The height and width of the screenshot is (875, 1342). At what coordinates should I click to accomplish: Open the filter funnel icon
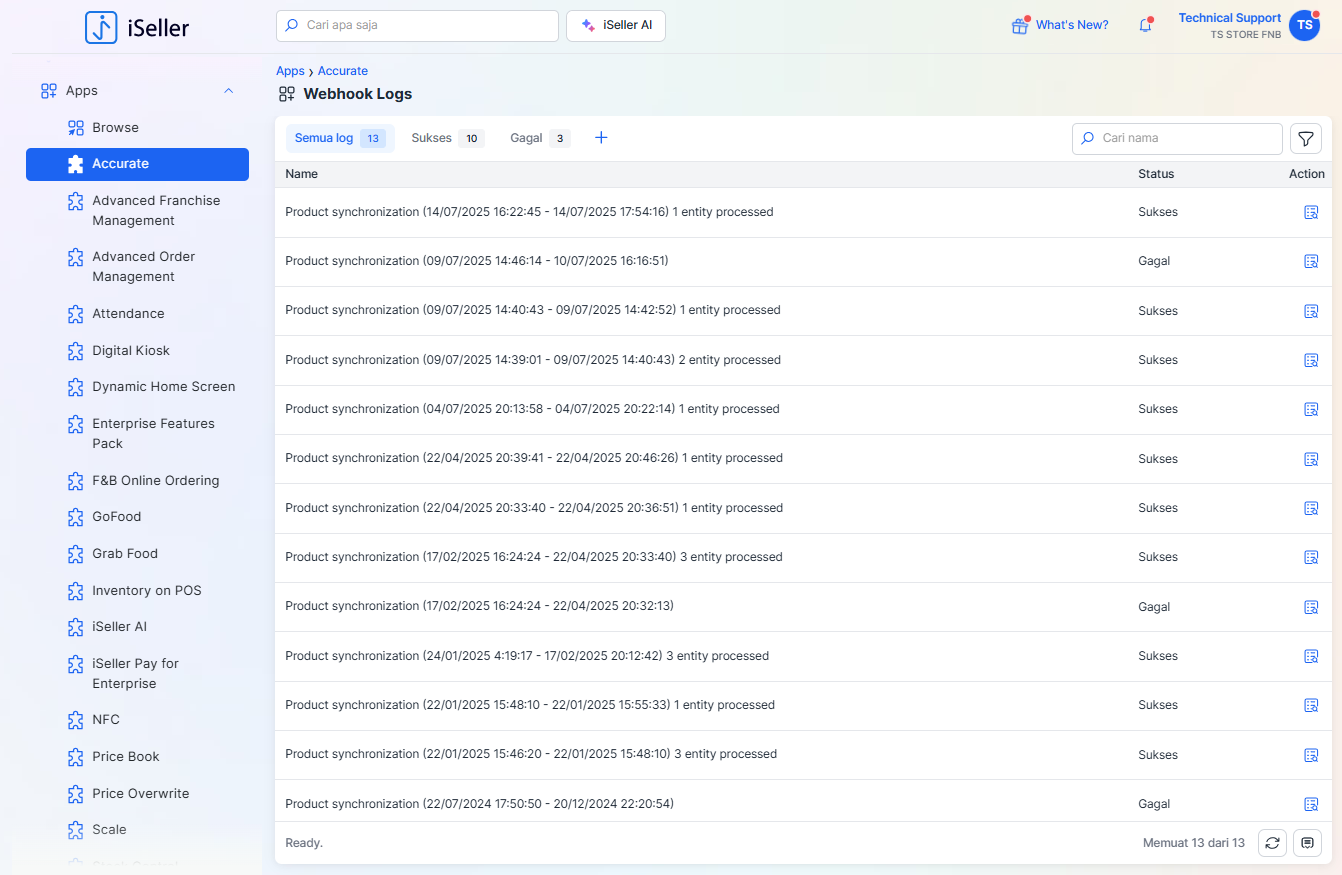point(1306,139)
